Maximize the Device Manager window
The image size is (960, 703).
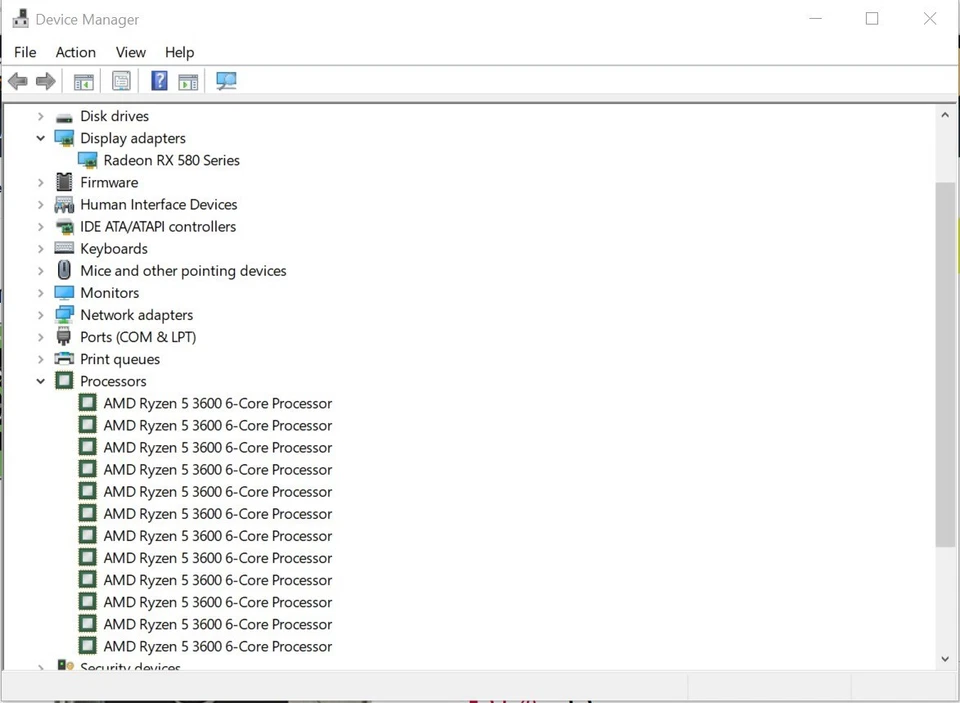click(872, 18)
